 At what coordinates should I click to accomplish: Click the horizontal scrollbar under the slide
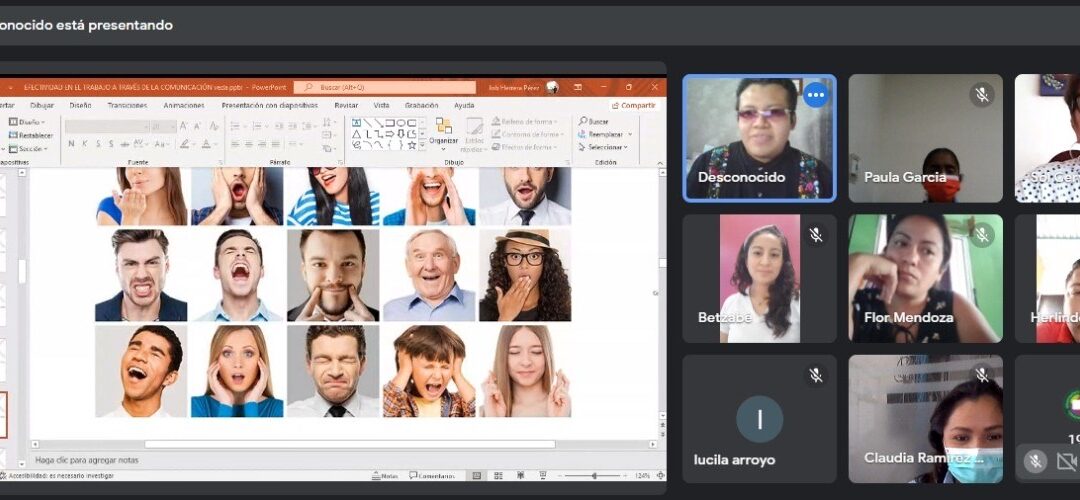pyautogui.click(x=349, y=444)
